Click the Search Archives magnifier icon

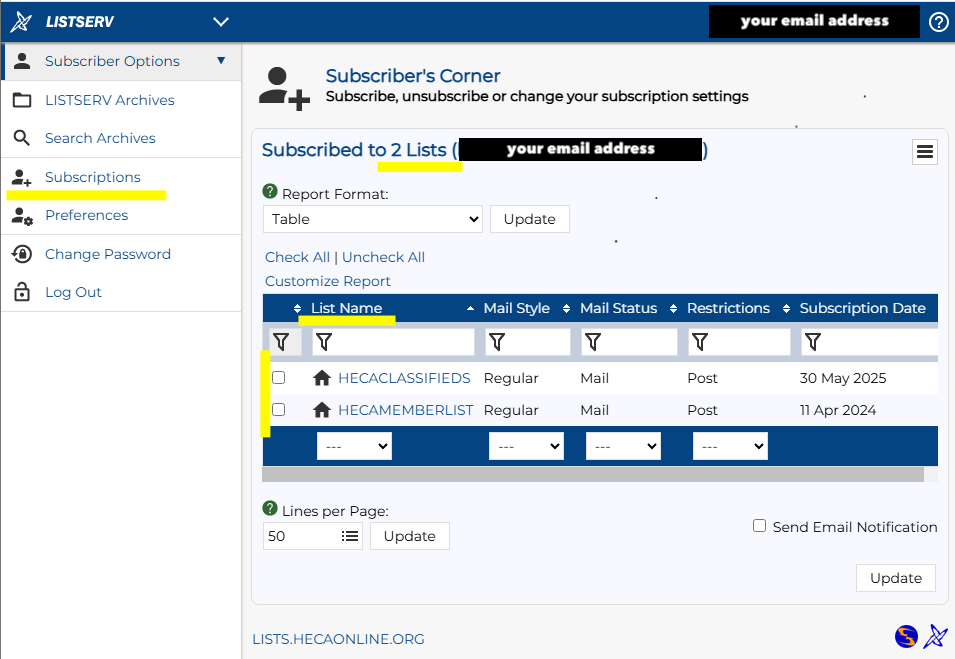coord(22,138)
